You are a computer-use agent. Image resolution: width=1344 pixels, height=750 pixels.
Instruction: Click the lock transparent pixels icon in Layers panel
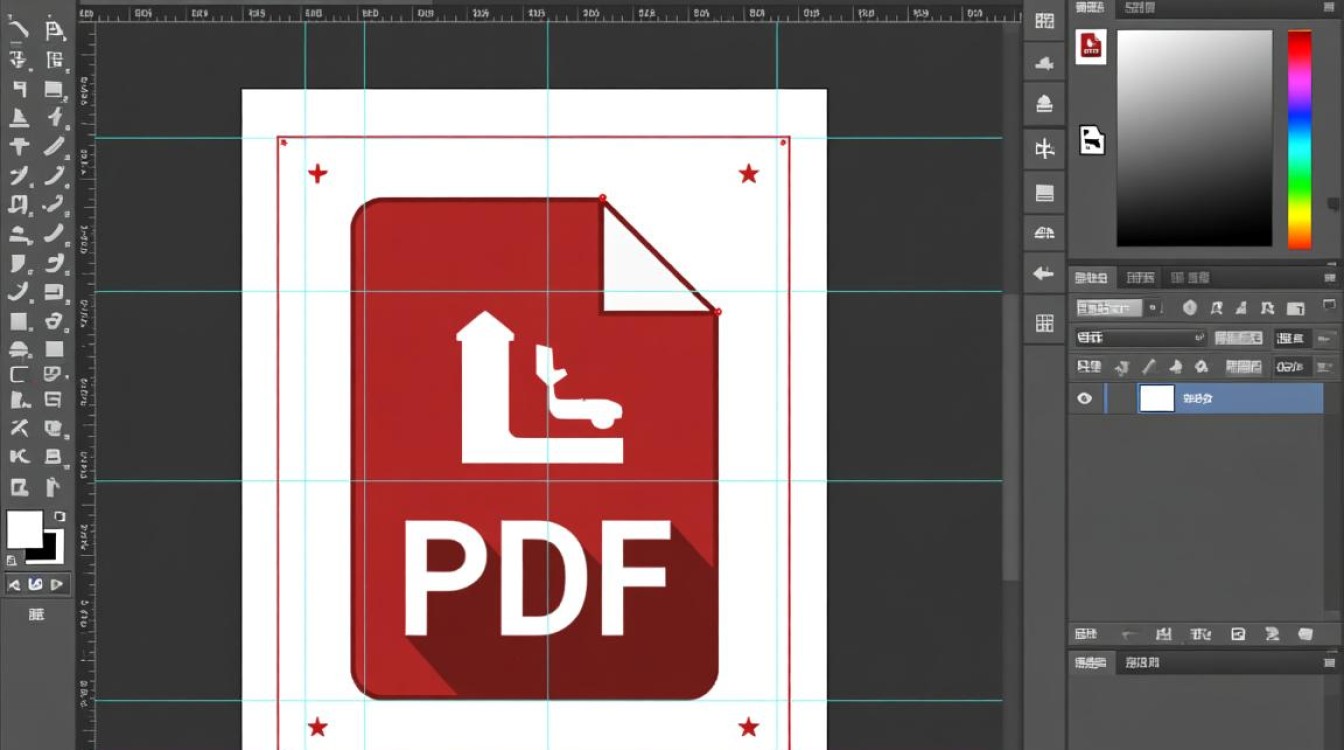1124,366
